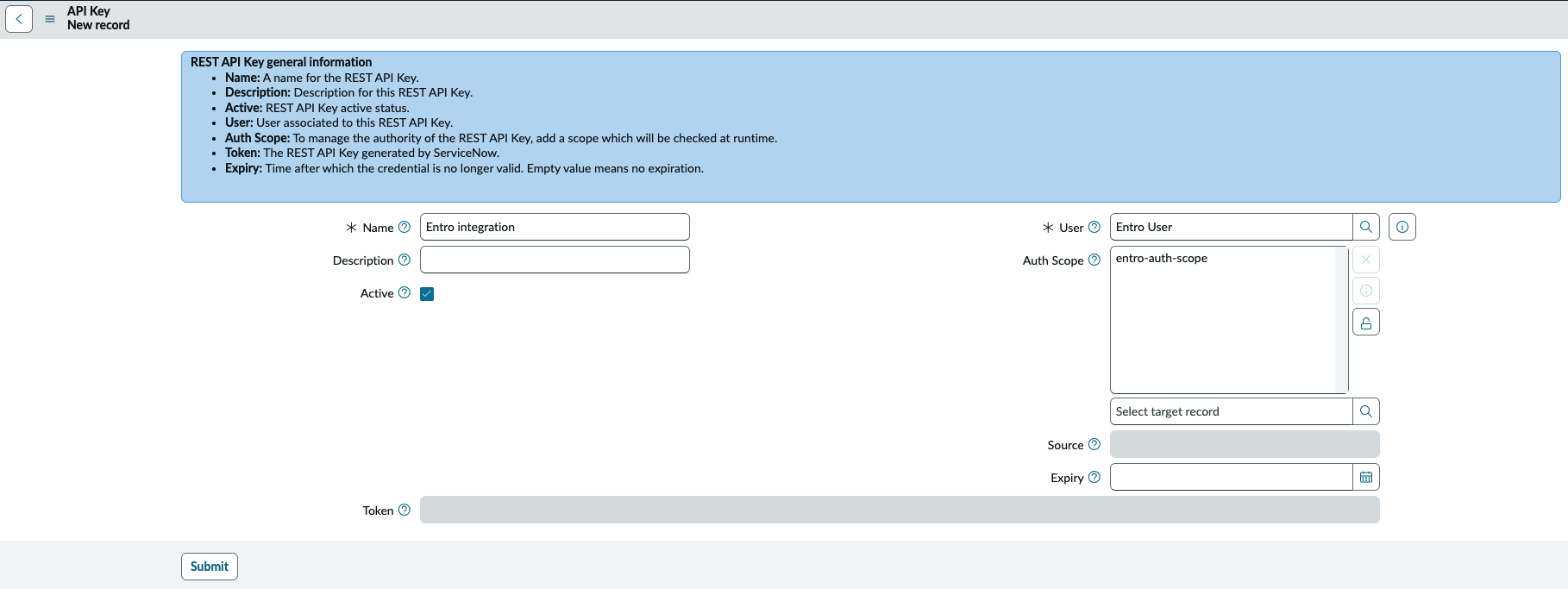Go back using the header back arrow

(19, 18)
